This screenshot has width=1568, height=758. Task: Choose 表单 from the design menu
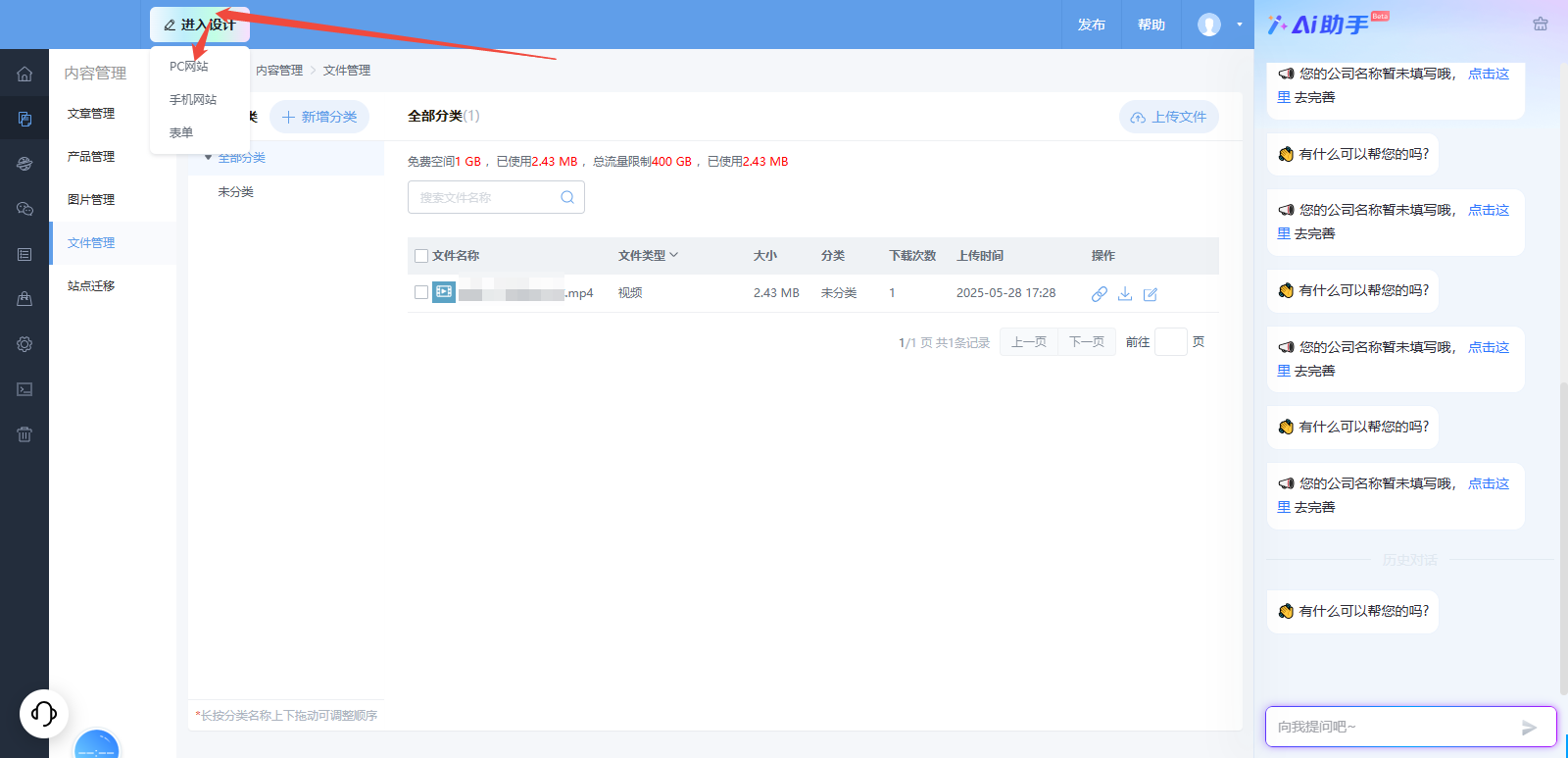click(181, 132)
